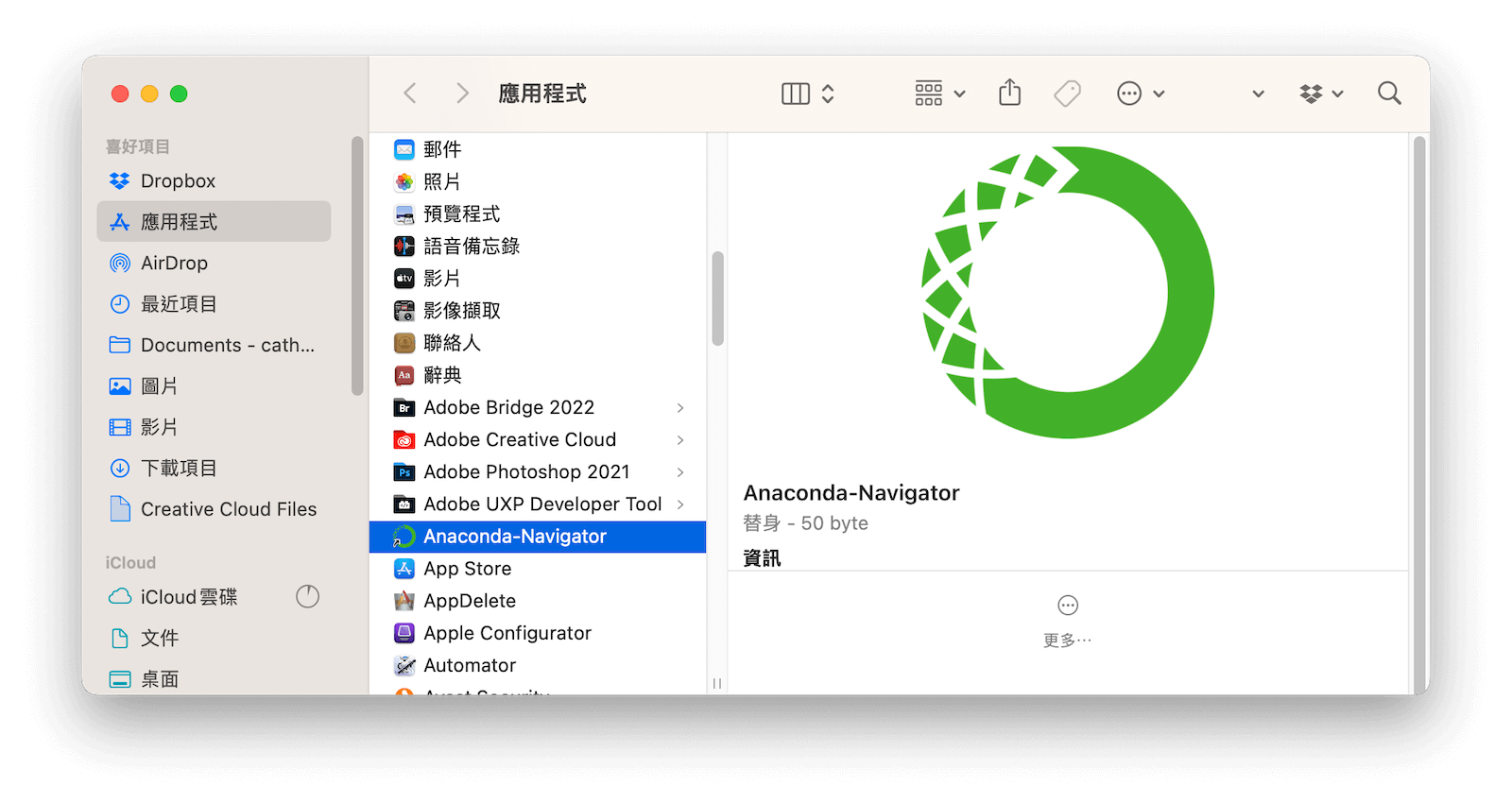
Task: Select the Automator app
Action: [x=538, y=665]
